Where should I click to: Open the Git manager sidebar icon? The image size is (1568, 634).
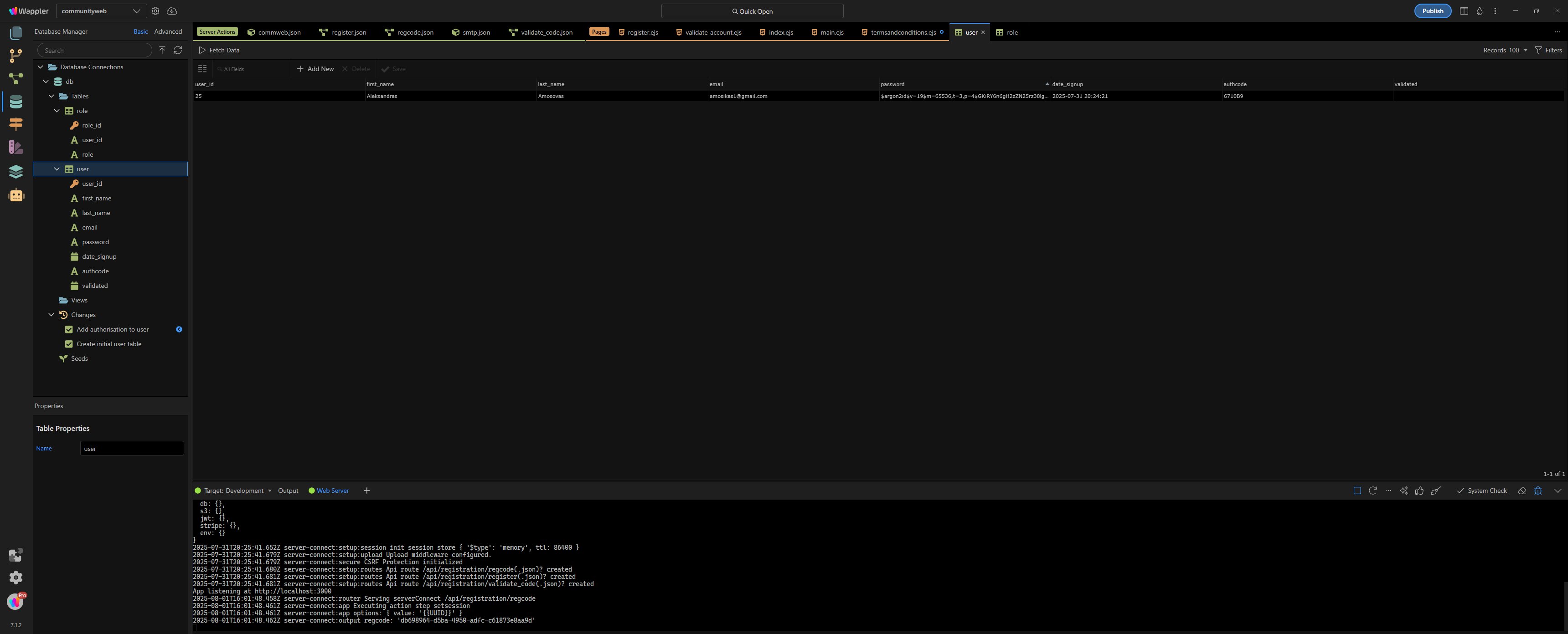(x=16, y=56)
